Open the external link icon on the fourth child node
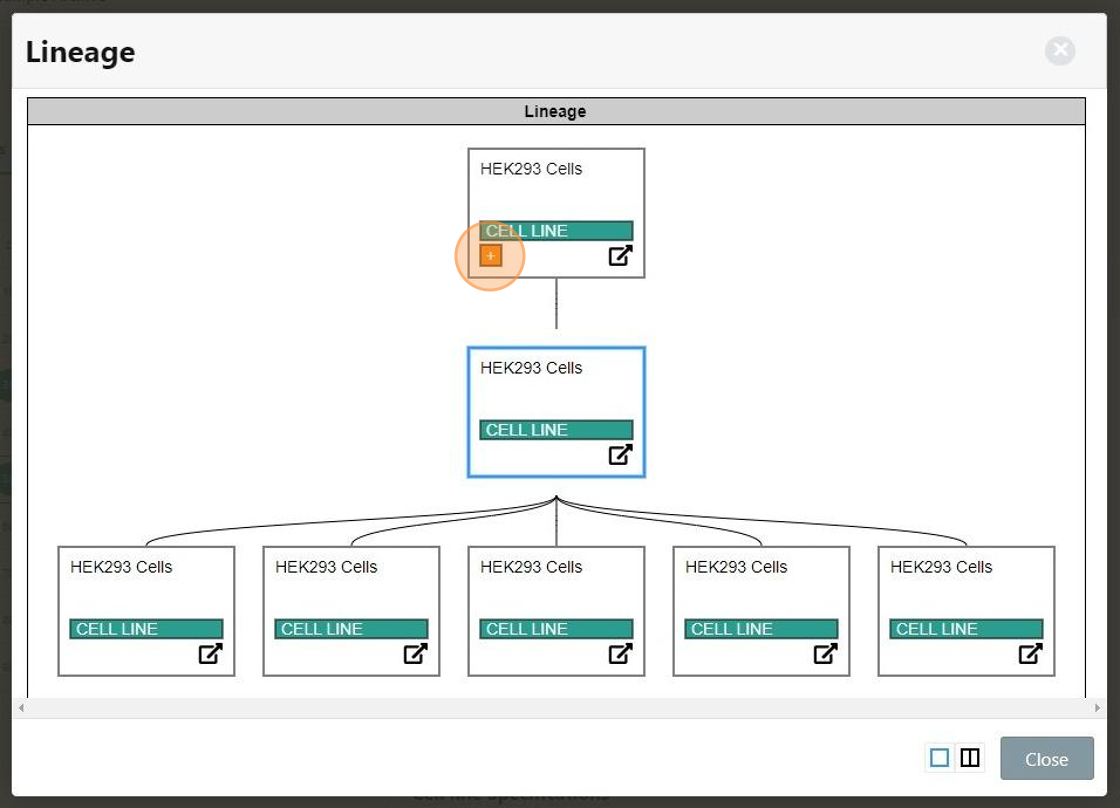 [x=825, y=654]
